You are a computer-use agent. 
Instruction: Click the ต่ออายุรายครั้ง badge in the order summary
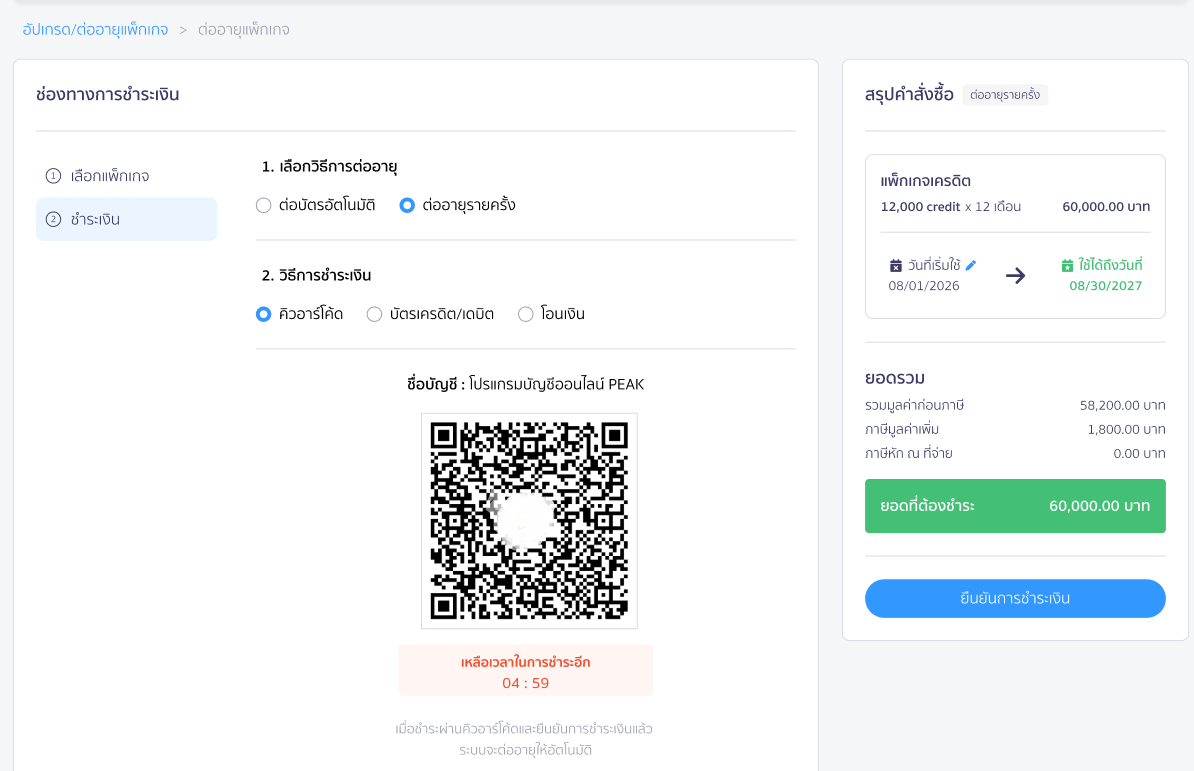point(1005,95)
